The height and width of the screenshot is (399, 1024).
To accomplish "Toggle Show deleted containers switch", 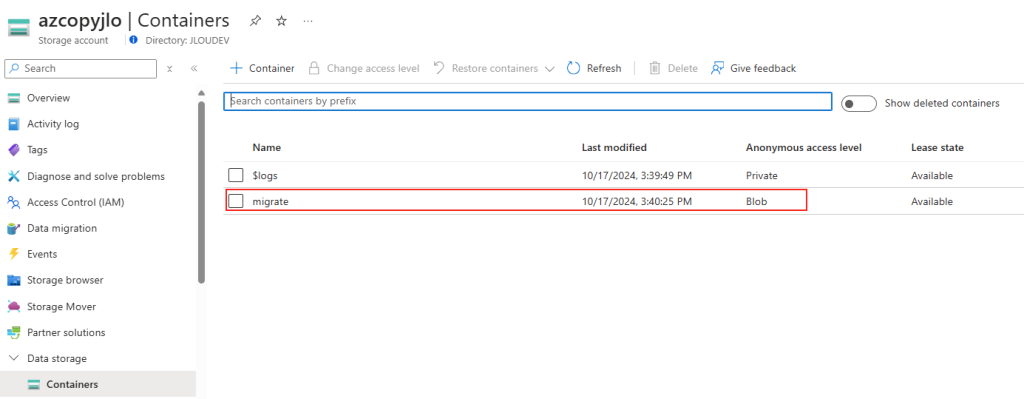I will click(x=858, y=103).
